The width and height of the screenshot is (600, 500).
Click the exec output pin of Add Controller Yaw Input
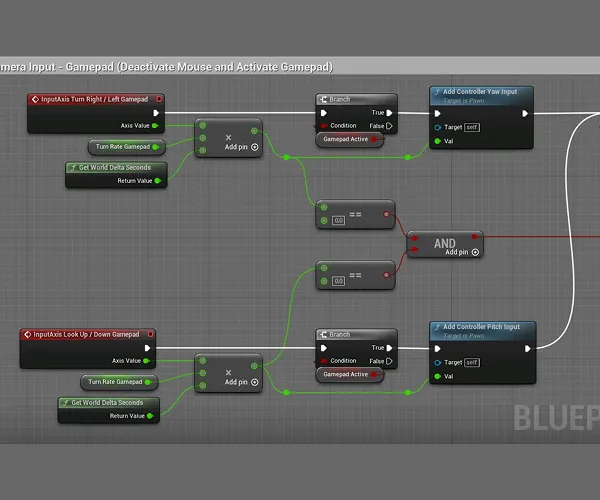(524, 113)
